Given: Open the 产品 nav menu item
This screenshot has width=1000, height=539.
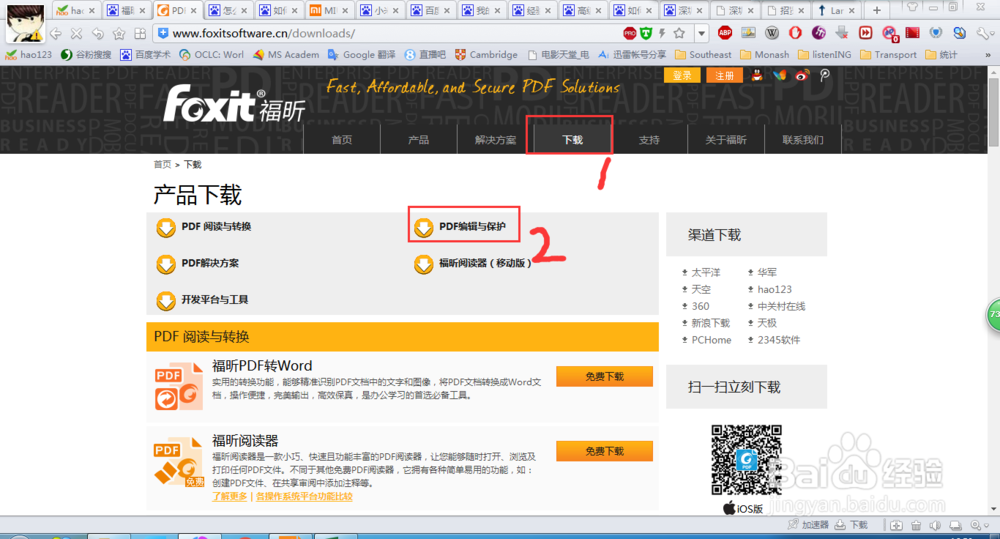Looking at the screenshot, I should pyautogui.click(x=418, y=140).
